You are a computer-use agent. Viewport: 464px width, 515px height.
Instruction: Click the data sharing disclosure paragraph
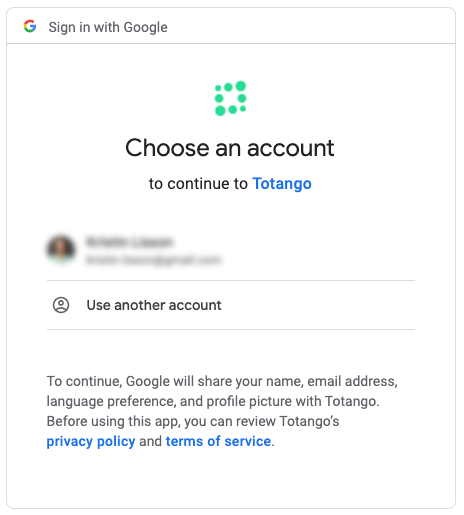(222, 411)
